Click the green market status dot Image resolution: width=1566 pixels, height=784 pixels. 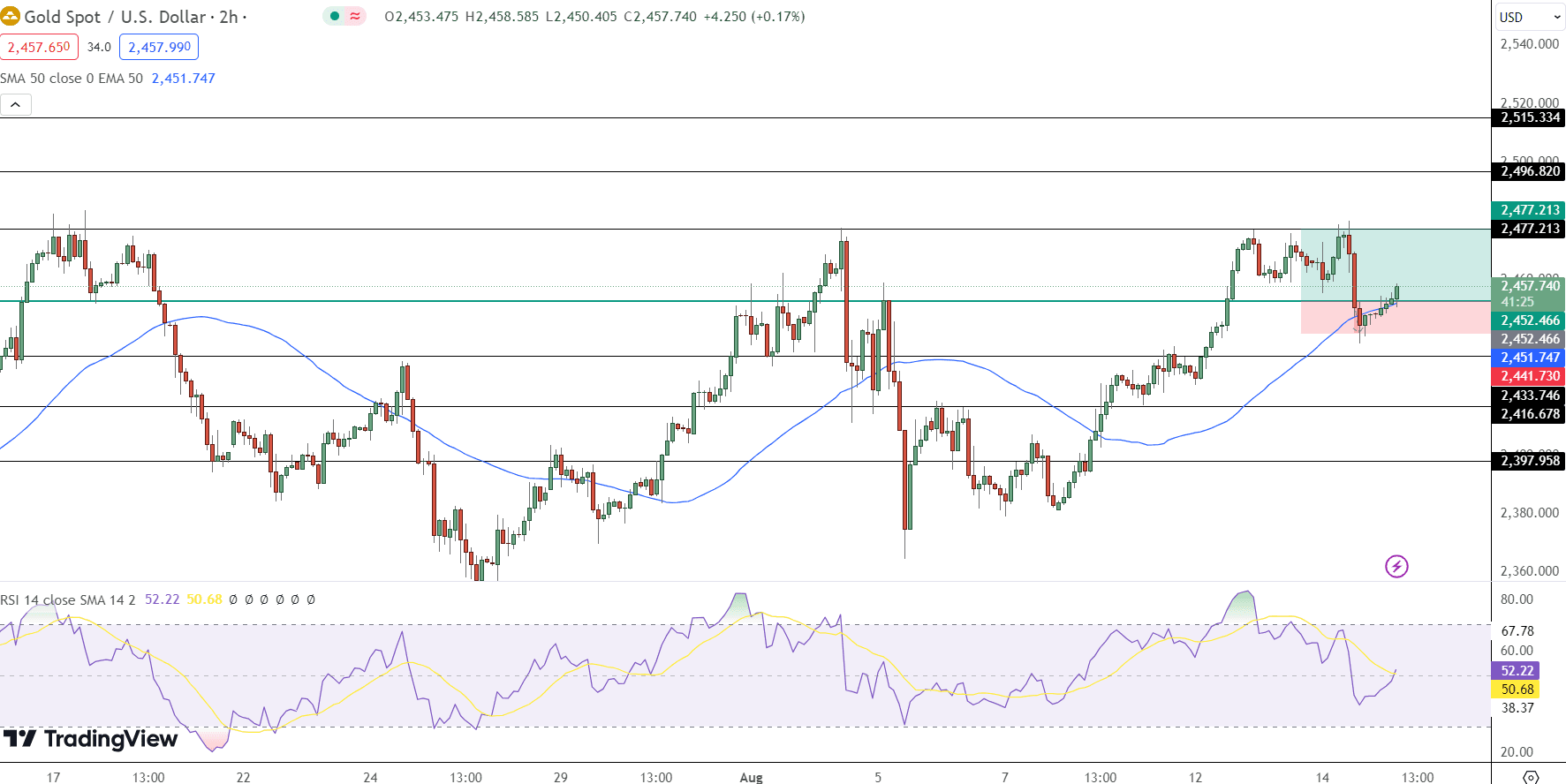click(x=335, y=16)
